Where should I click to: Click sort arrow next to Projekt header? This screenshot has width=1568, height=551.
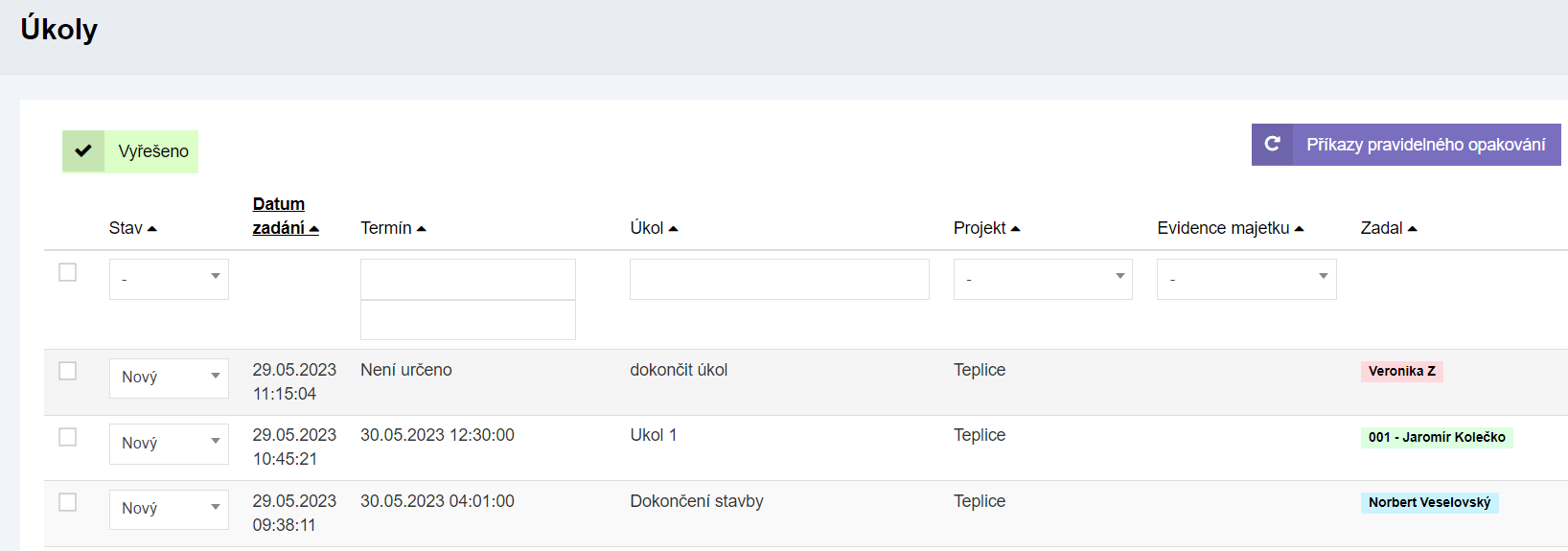(x=1016, y=229)
